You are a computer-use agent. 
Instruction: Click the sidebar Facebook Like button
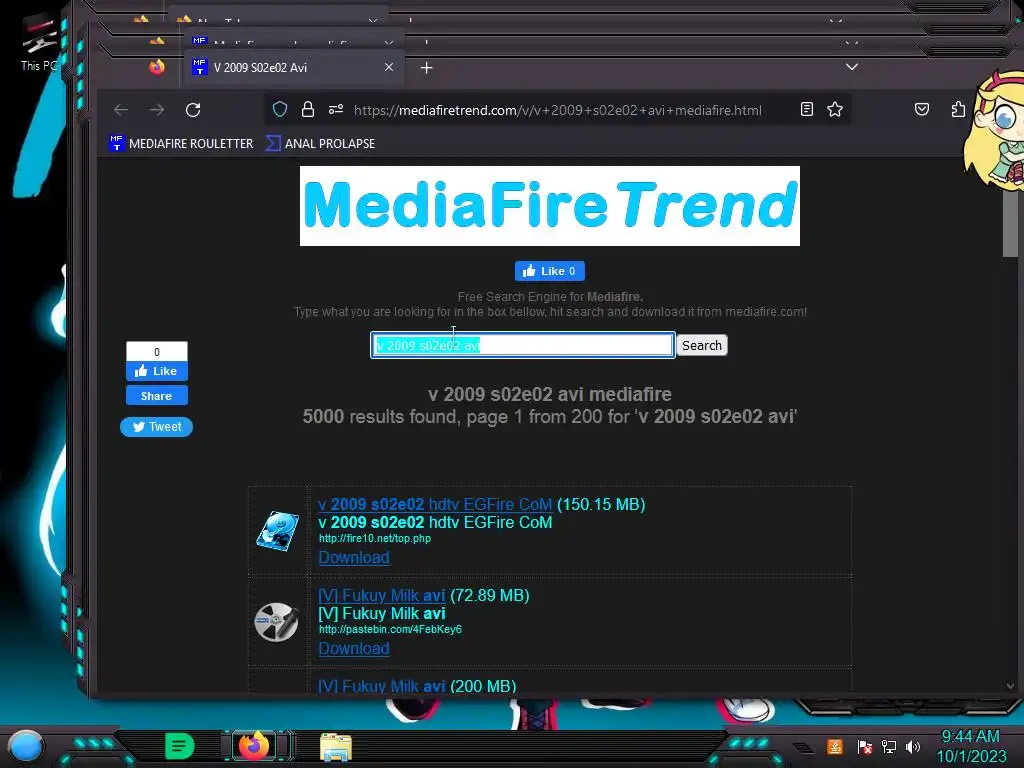pyautogui.click(x=157, y=371)
